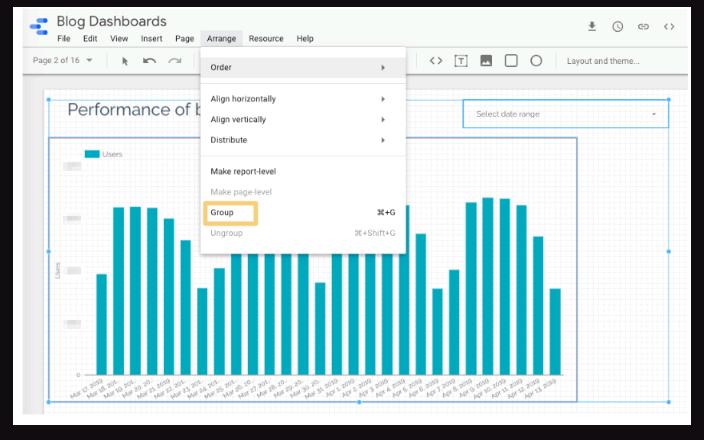
Task: Choose Make page-level option
Action: click(303, 192)
